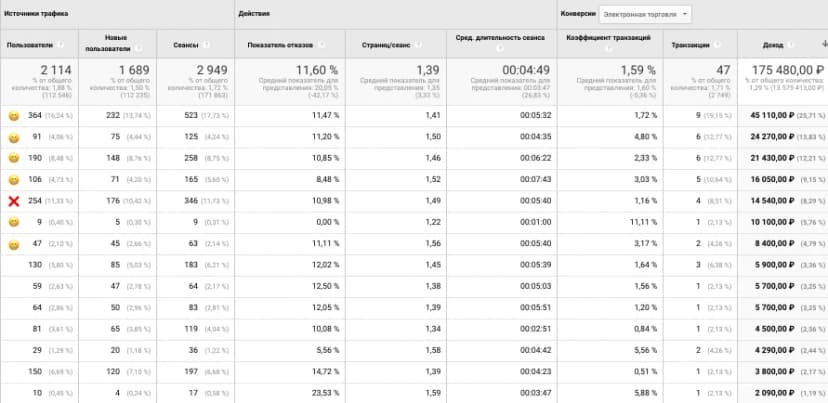This screenshot has height=403, width=828.
Task: Click the red X icon in 254 users row
Action: click(14, 201)
